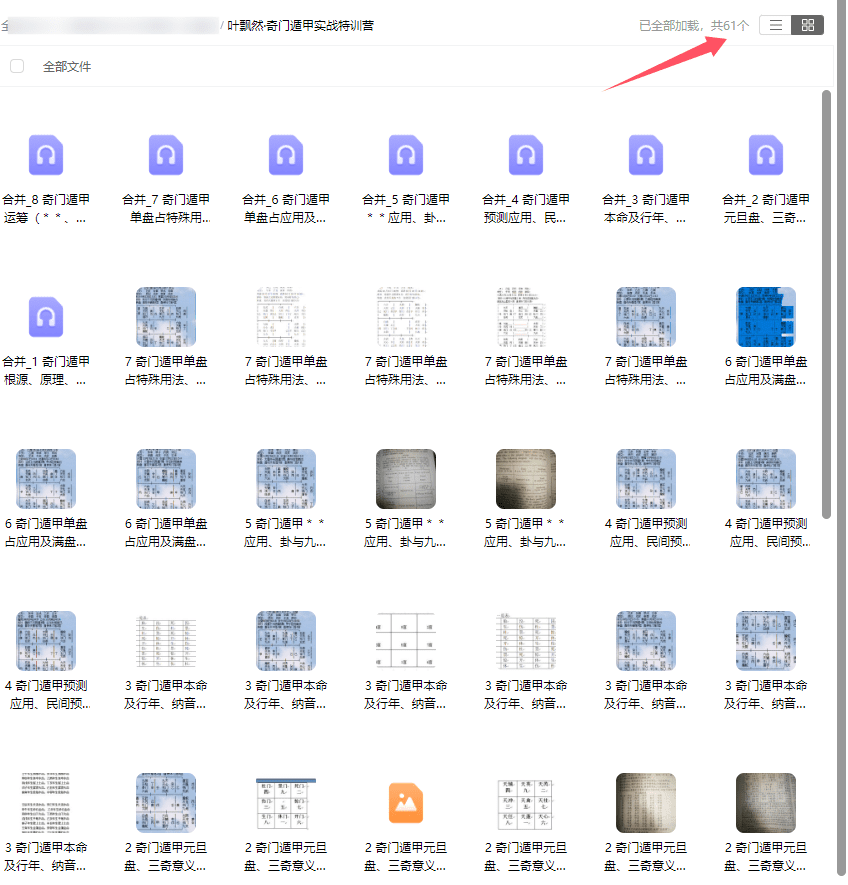Screen dimensions: 848x885
Task: Open the text-page 3 奇门遁甲本命 thumbnail
Action: pyautogui.click(x=46, y=802)
